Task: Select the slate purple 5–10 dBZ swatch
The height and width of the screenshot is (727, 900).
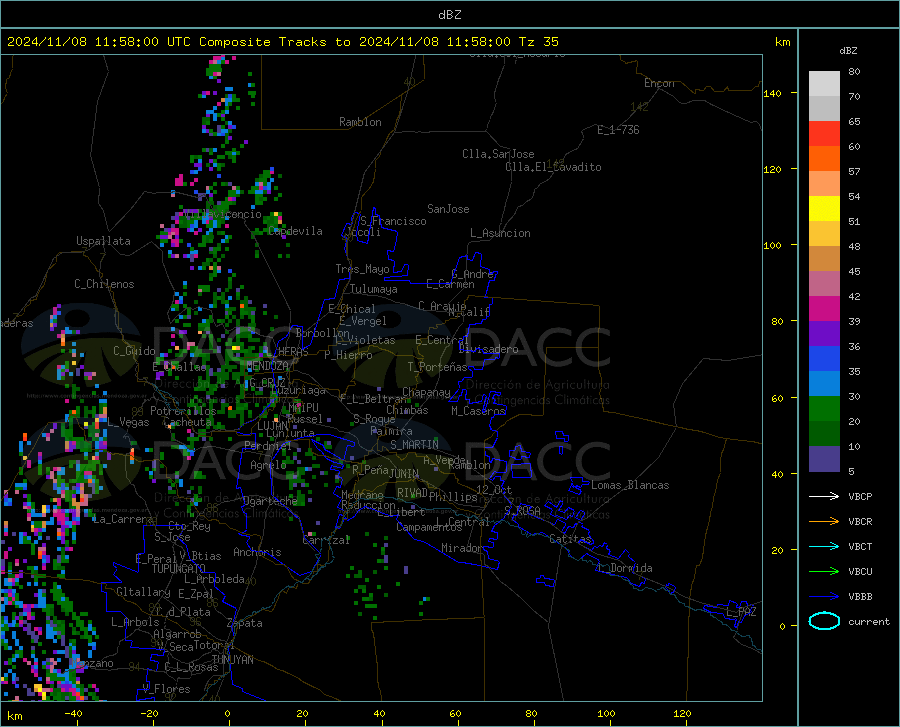Action: 824,459
